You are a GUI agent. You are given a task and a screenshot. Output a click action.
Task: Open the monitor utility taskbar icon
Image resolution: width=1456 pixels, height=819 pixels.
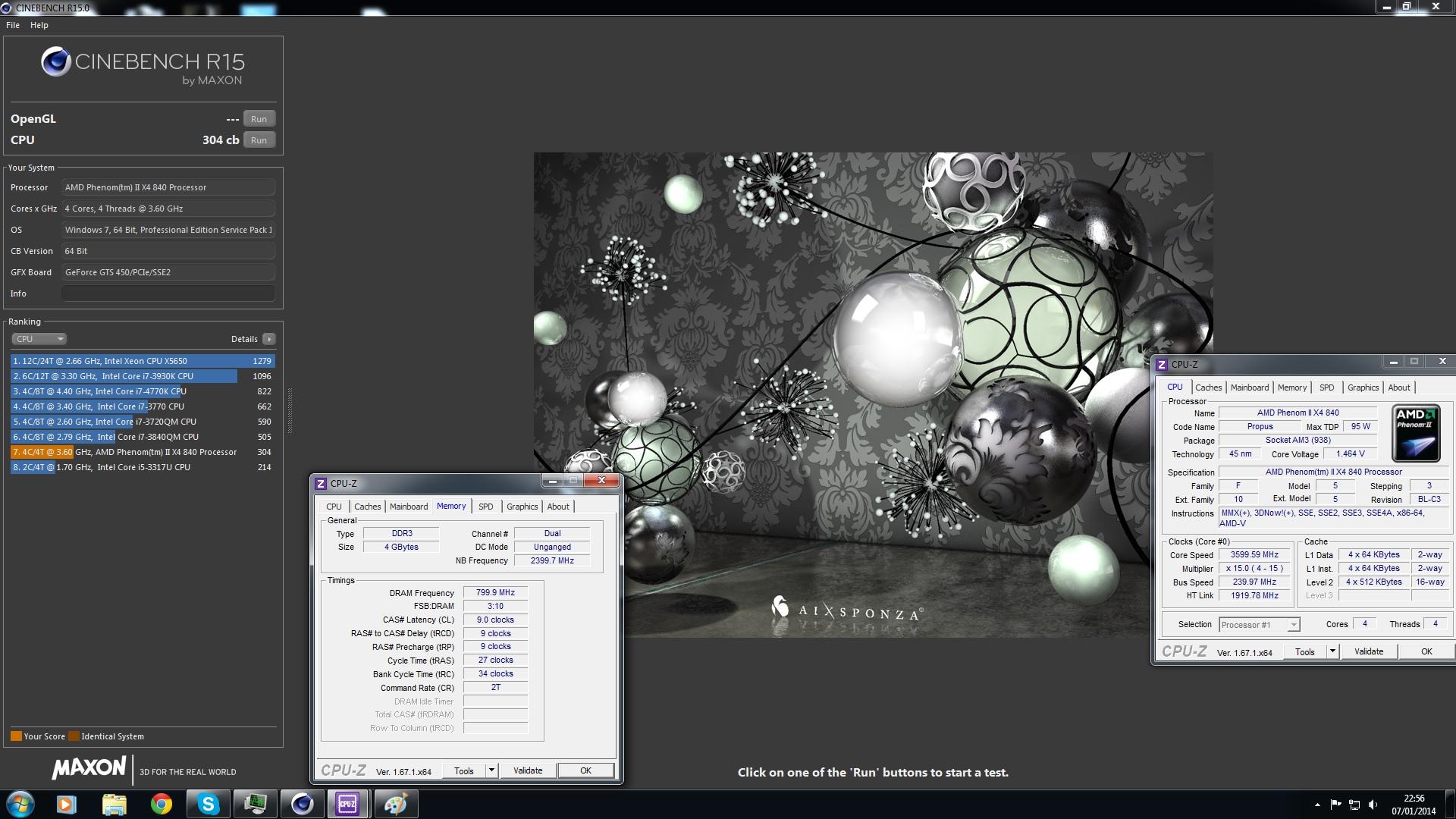[255, 804]
